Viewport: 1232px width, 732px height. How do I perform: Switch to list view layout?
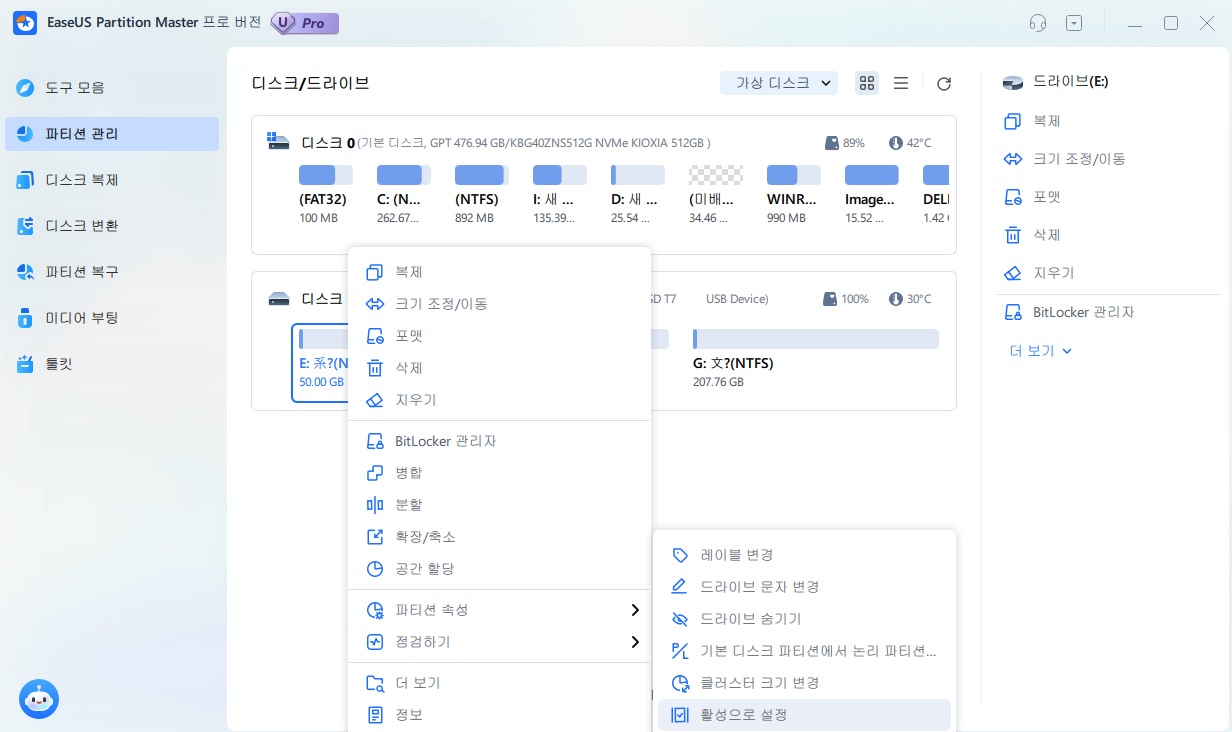900,83
